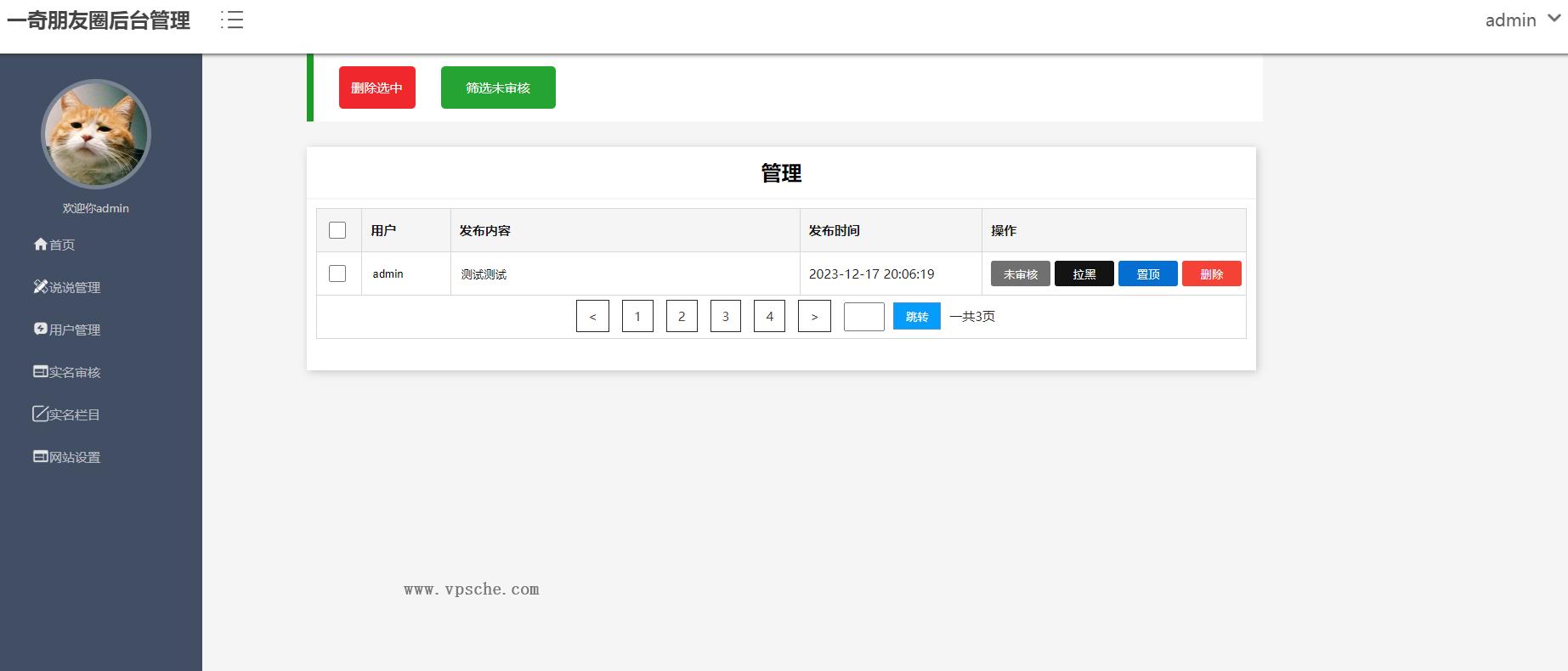
Task: Open page 2 in pagination
Action: click(682, 316)
